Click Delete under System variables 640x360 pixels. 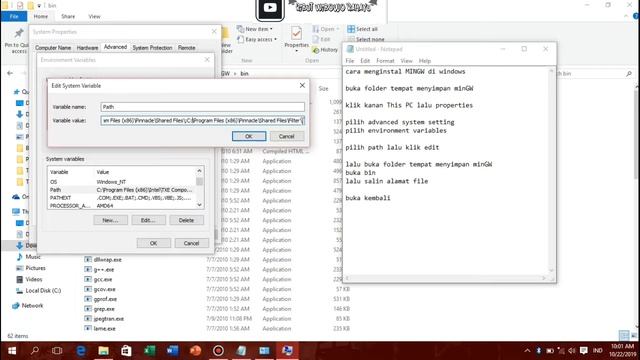tap(187, 220)
